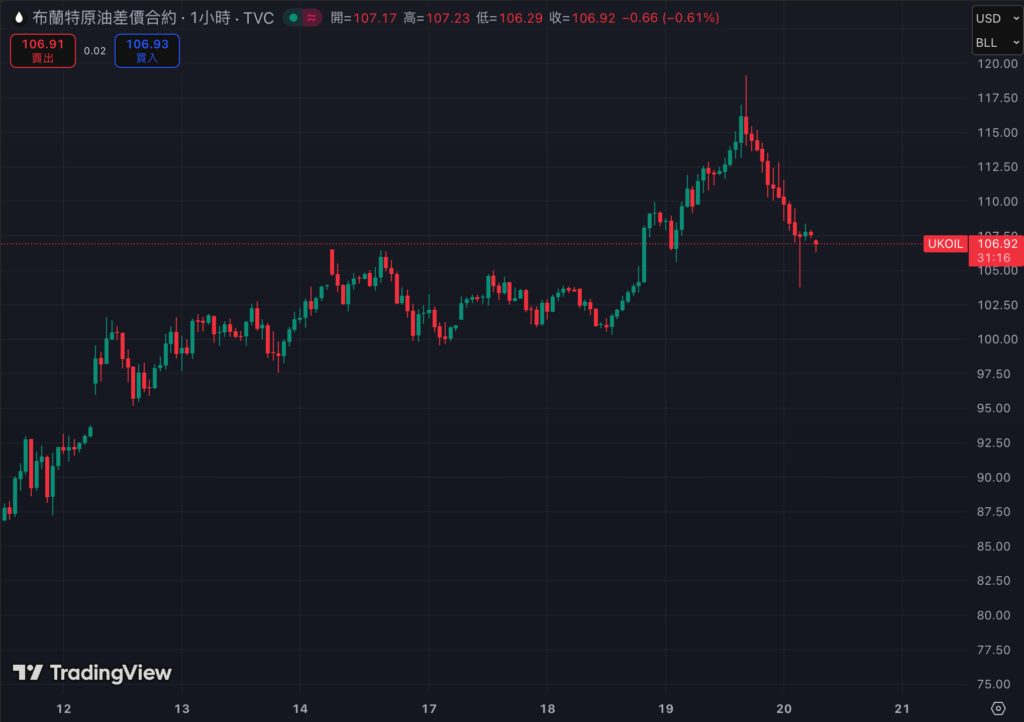Screen dimensions: 1024x722
Task: Click the 31:16 bar countdown timer
Action: pyautogui.click(x=993, y=258)
